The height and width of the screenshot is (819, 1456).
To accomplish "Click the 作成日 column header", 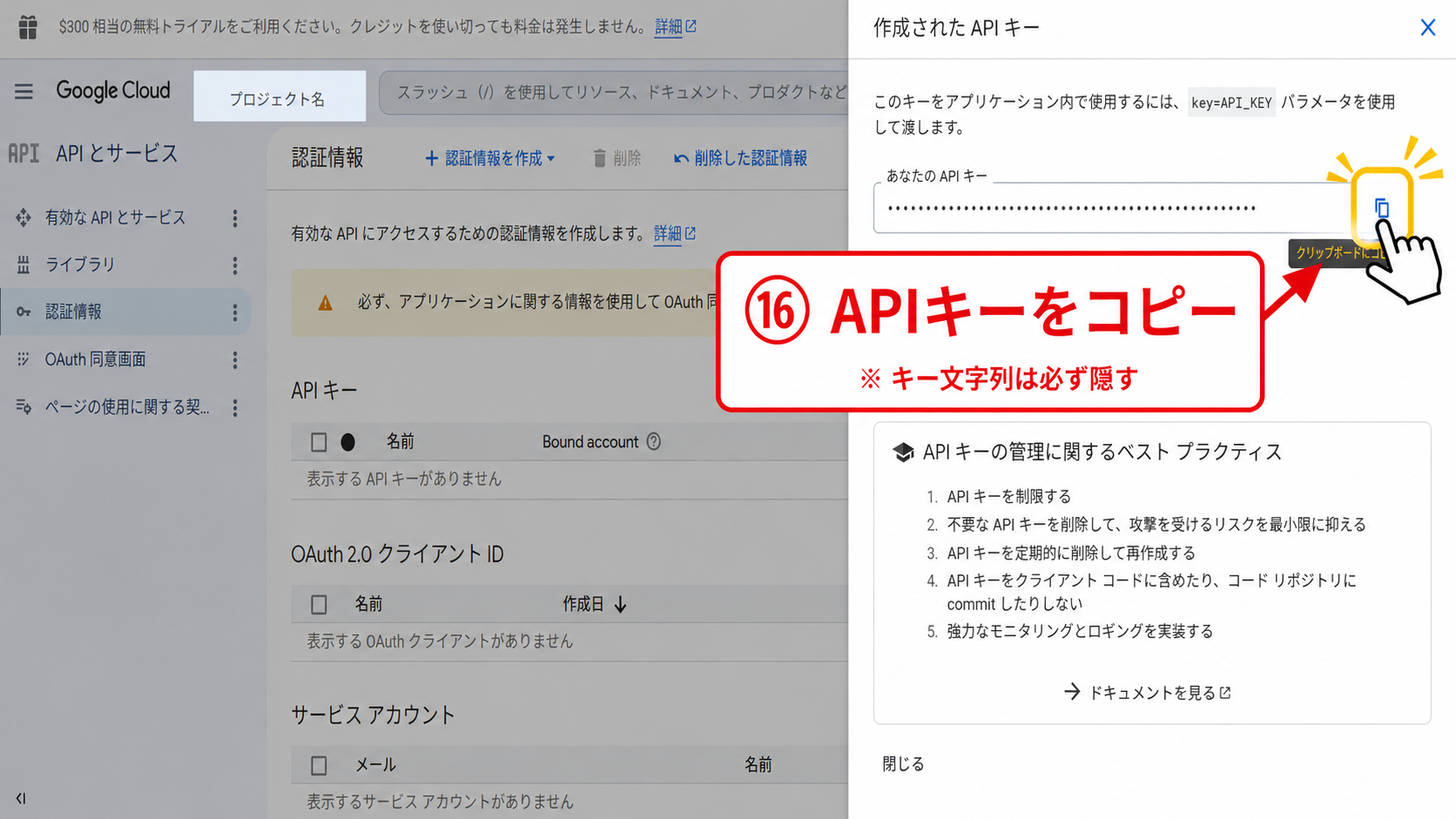I will click(583, 604).
